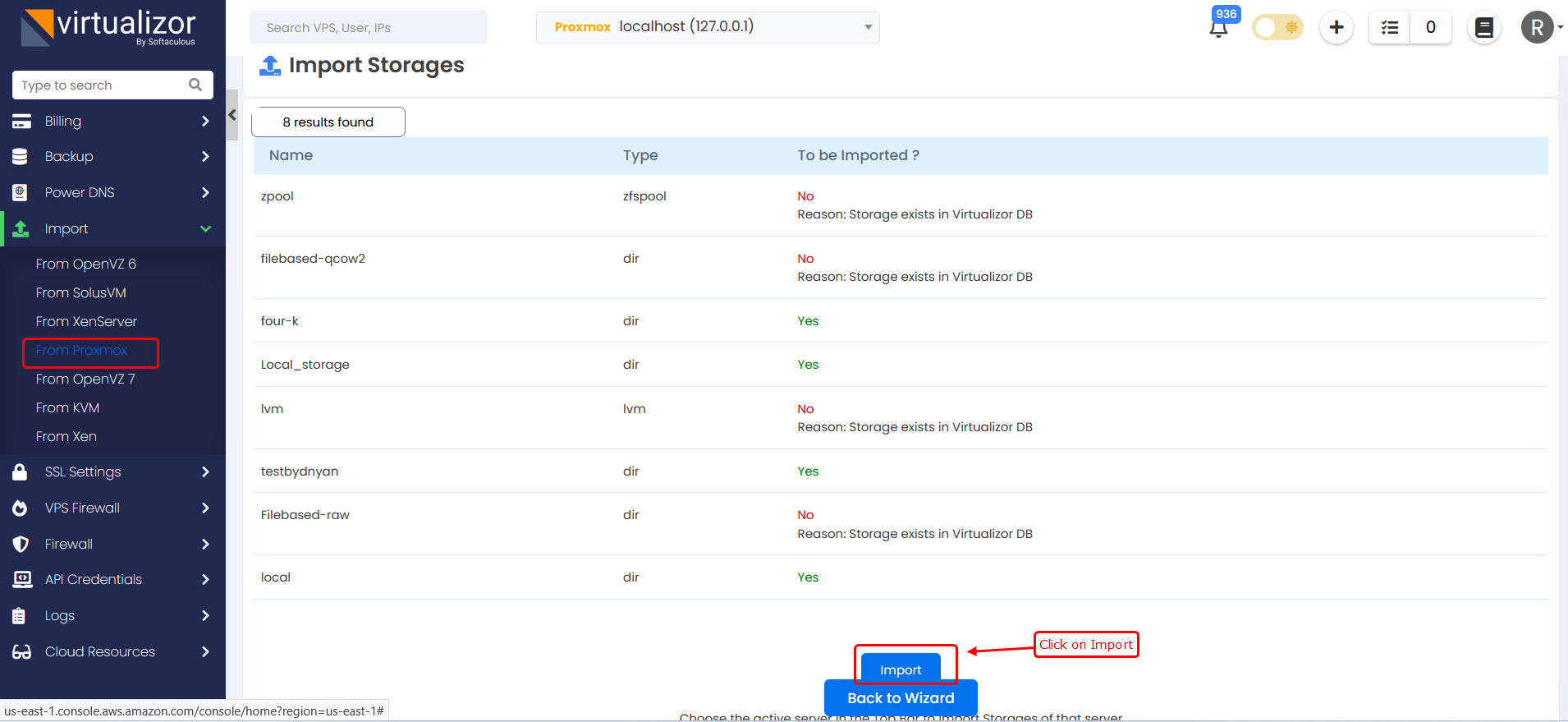
Task: Select From Proxmox import option
Action: (81, 350)
